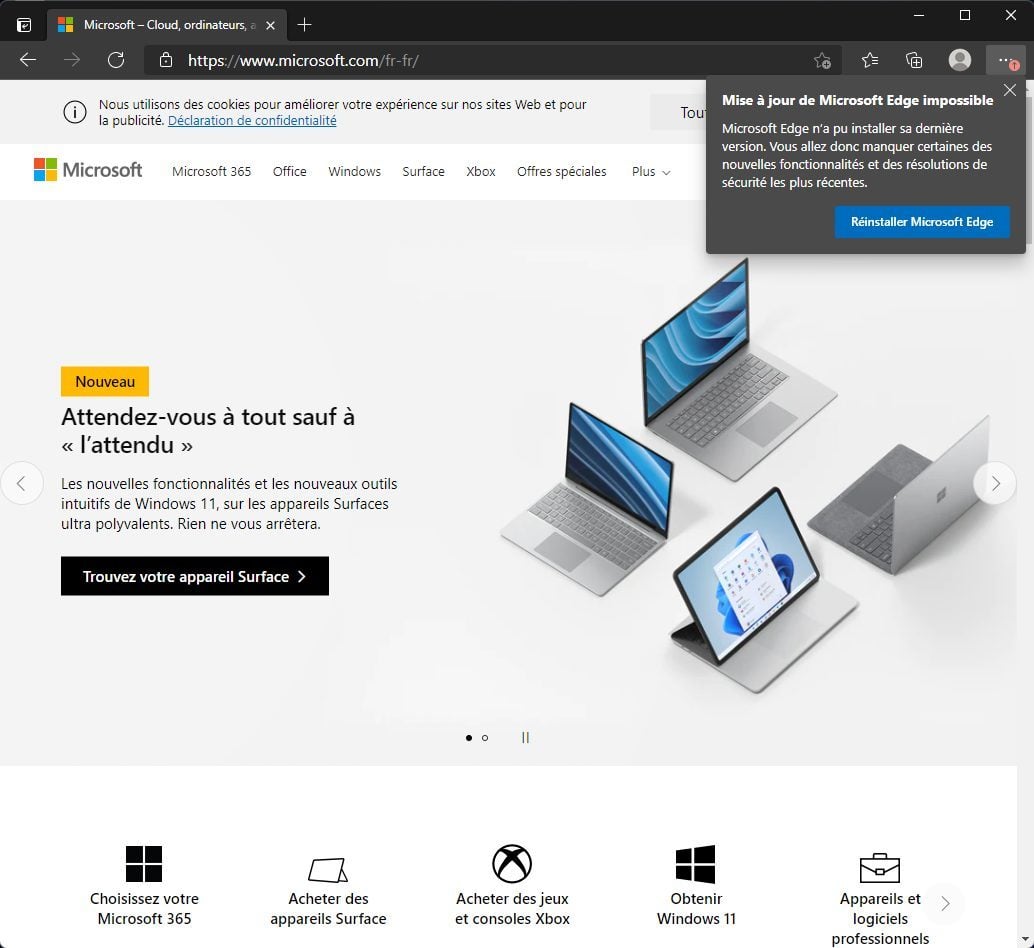This screenshot has height=948, width=1034.
Task: Go back to the previous page
Action: (28, 61)
